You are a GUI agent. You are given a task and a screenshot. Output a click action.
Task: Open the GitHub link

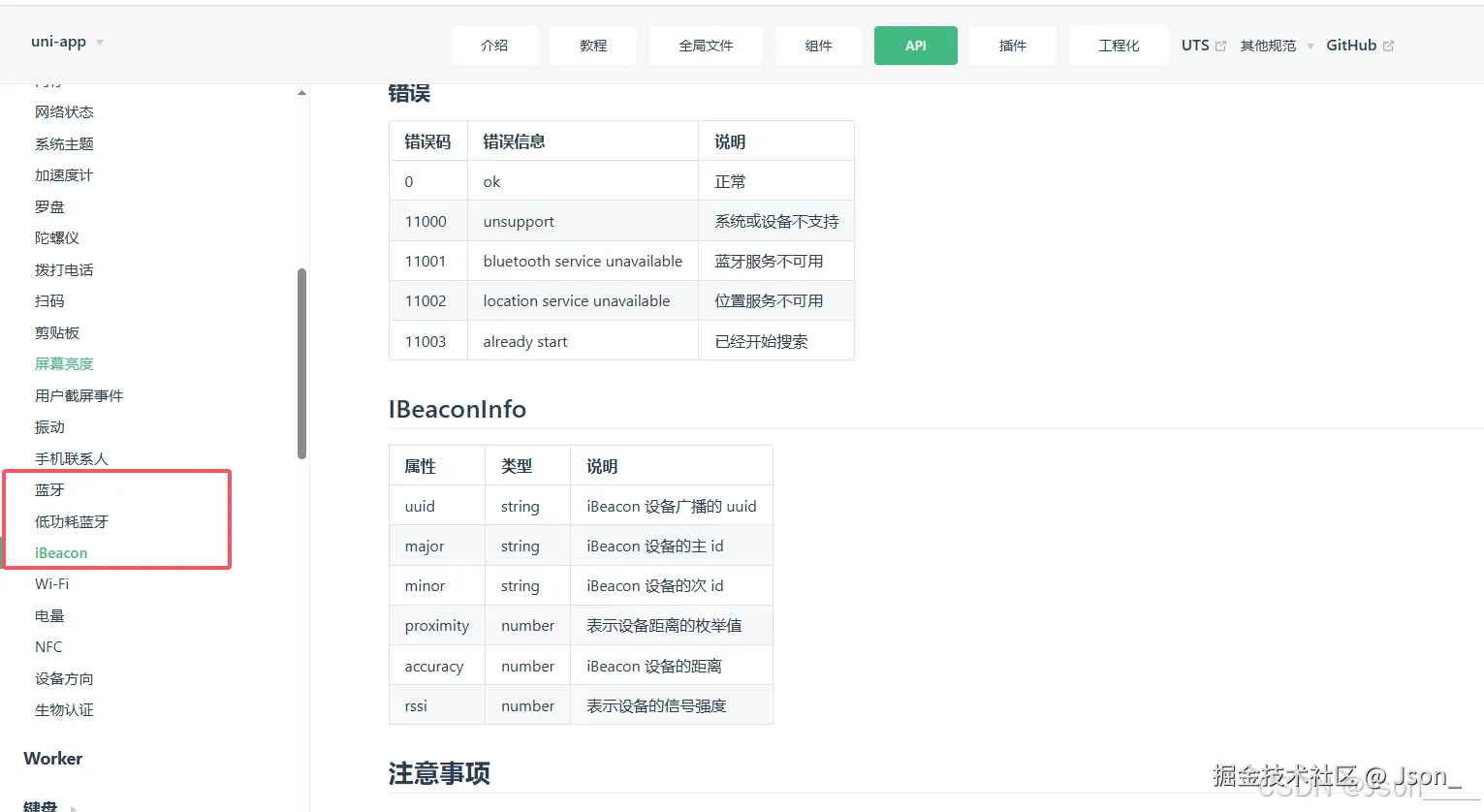1351,46
